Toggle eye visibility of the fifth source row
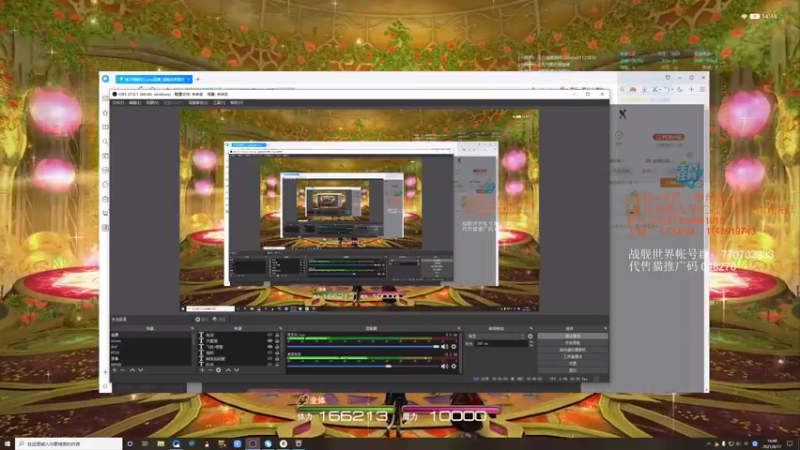 pyautogui.click(x=270, y=358)
